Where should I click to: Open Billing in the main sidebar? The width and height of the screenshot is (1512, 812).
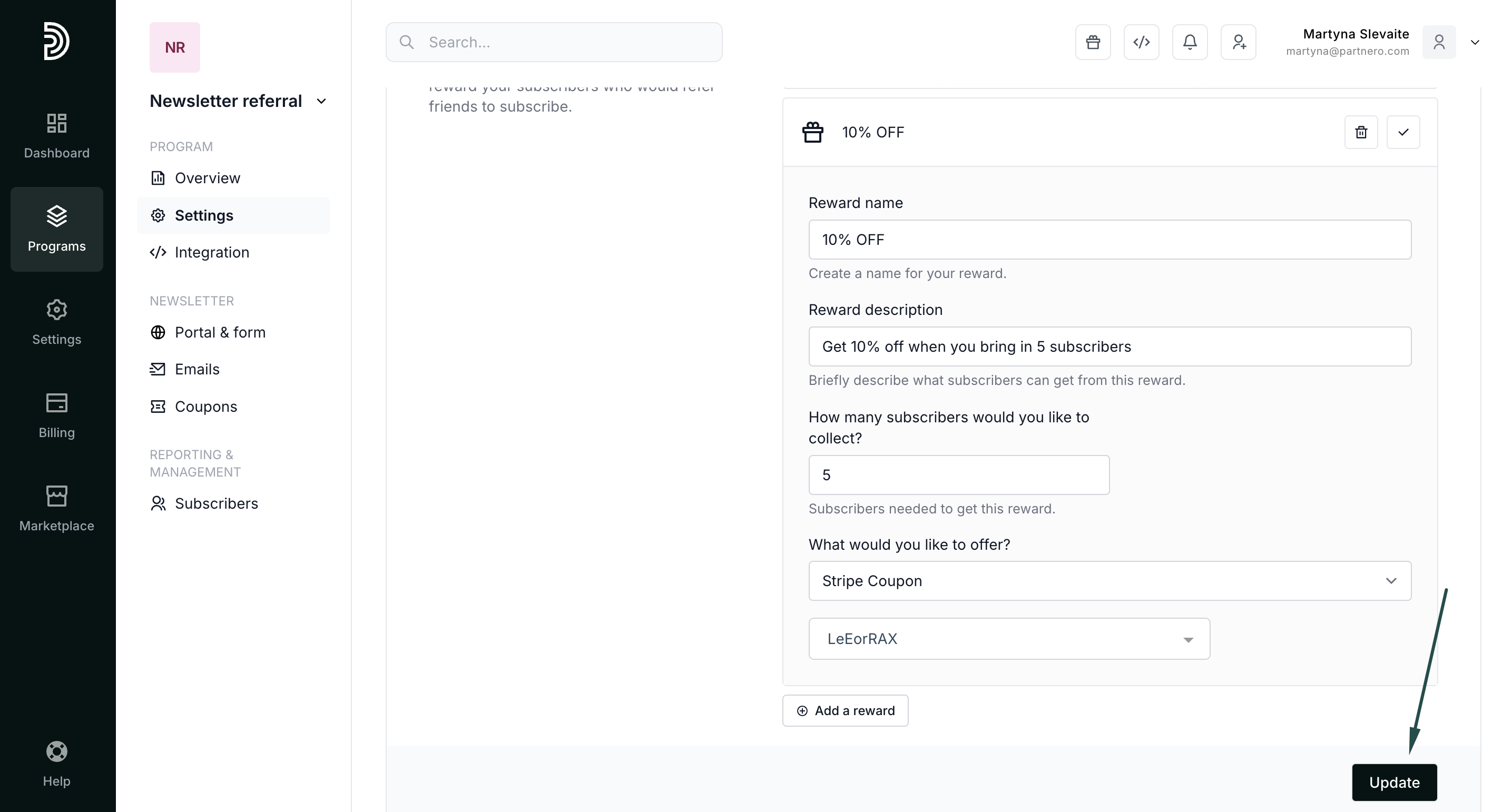click(x=56, y=416)
